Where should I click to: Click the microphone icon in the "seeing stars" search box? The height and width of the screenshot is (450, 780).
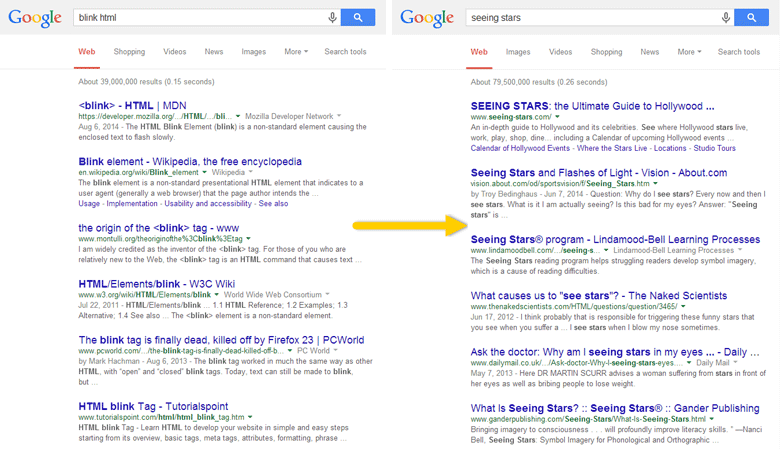click(726, 18)
